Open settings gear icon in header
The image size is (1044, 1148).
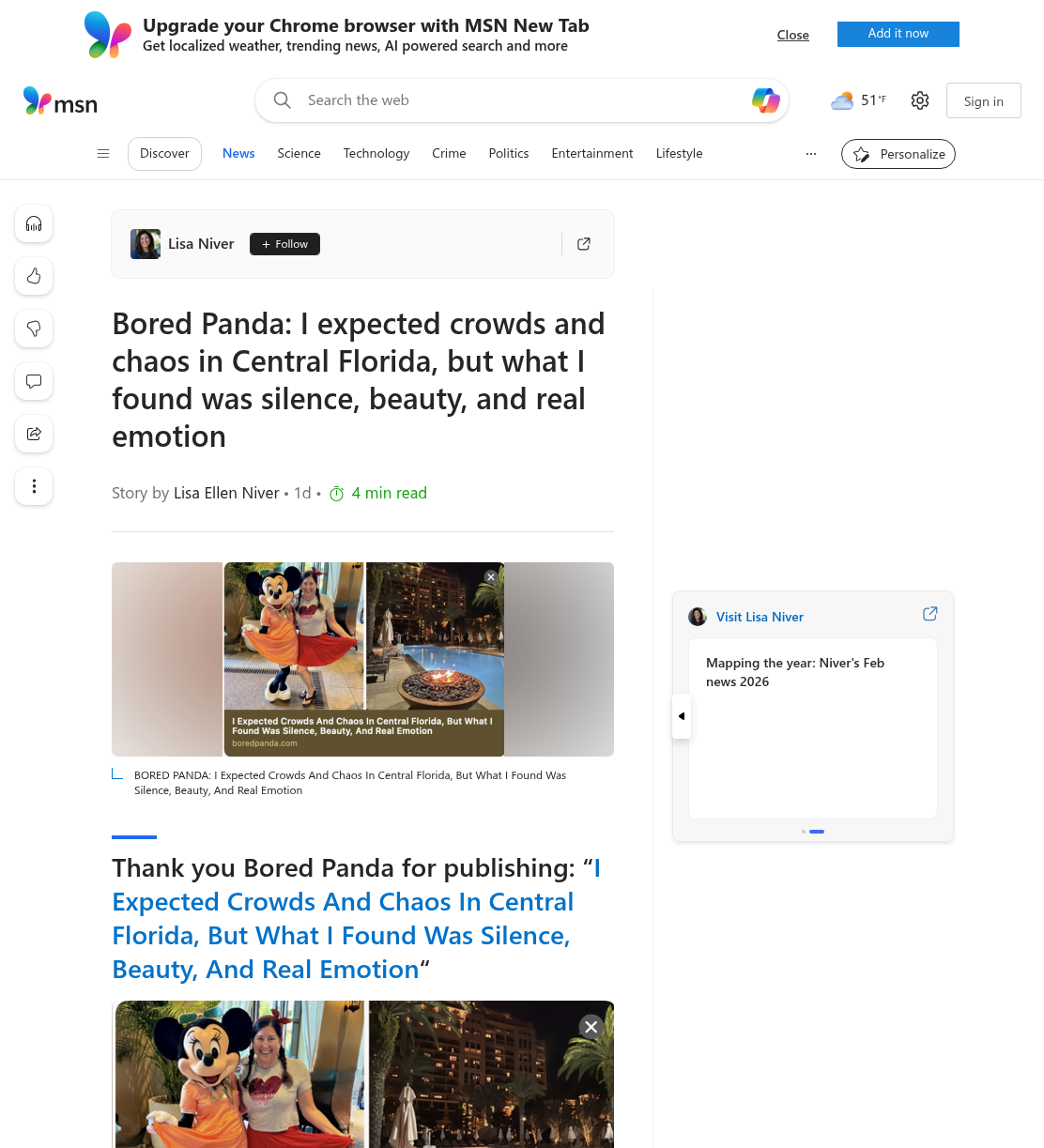coord(920,100)
